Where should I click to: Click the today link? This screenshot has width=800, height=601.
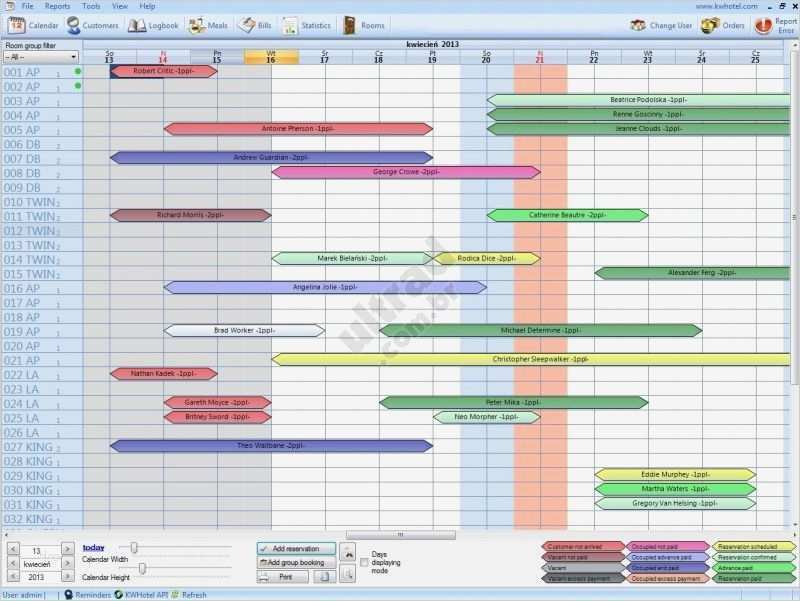tap(92, 547)
